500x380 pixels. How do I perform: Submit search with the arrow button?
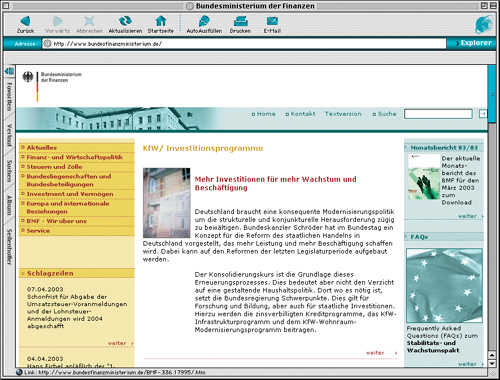(482, 114)
